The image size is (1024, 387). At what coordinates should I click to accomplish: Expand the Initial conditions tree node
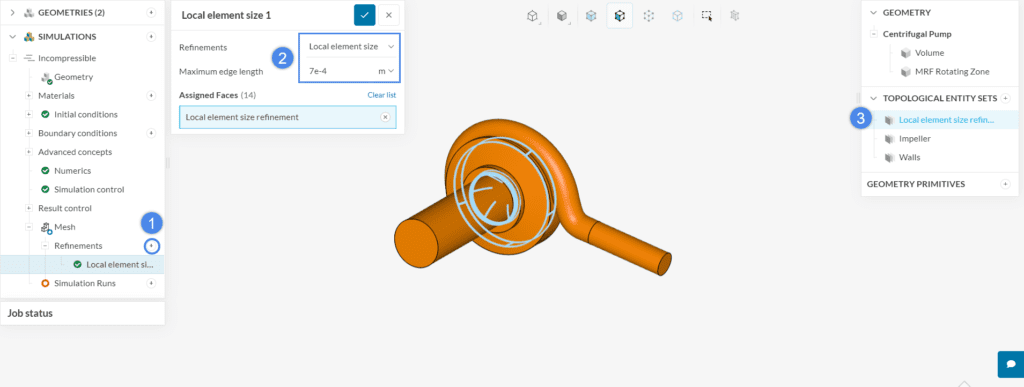(29, 114)
